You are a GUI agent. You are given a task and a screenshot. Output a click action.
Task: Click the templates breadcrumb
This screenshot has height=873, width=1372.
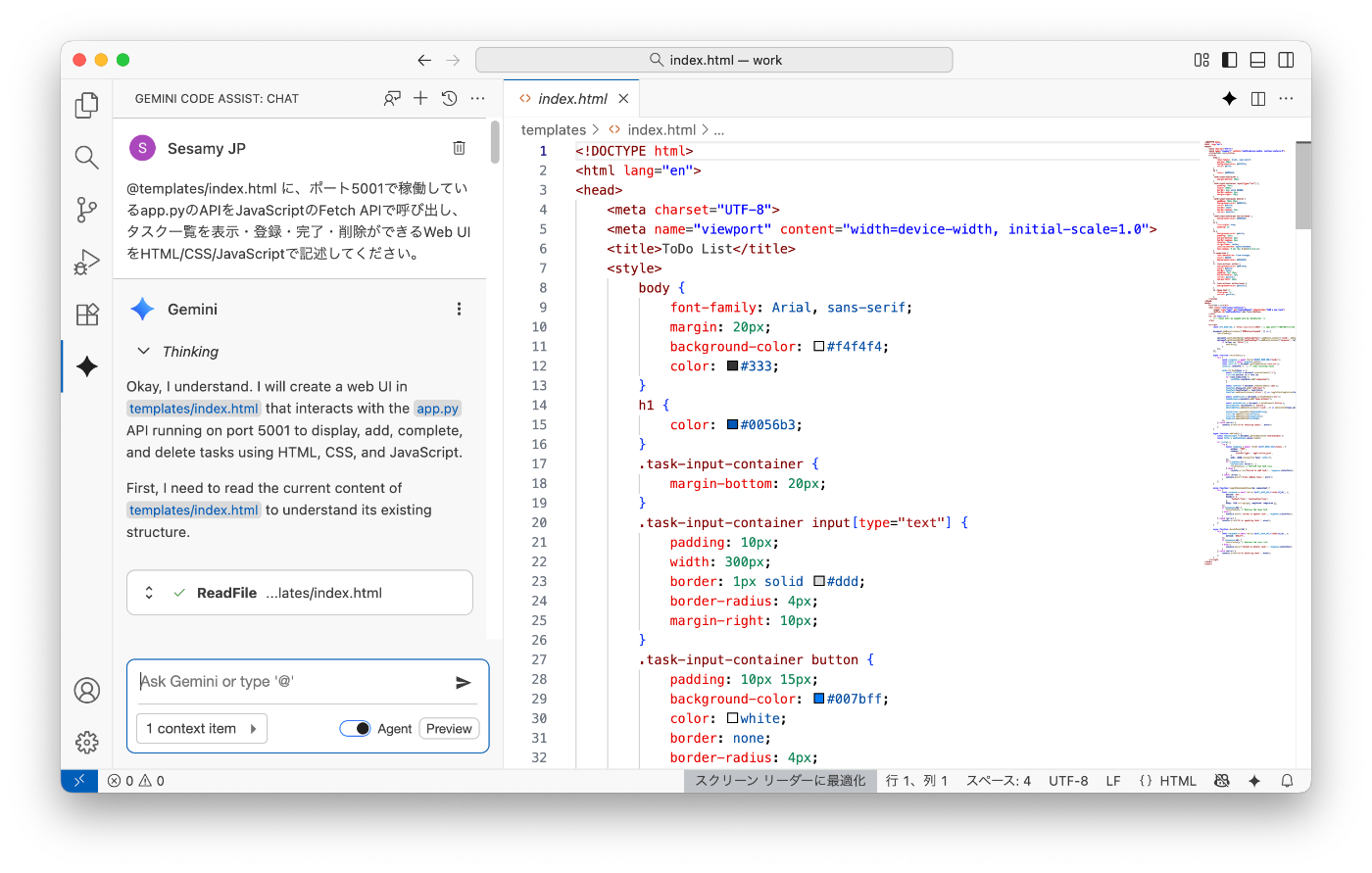pyautogui.click(x=554, y=130)
